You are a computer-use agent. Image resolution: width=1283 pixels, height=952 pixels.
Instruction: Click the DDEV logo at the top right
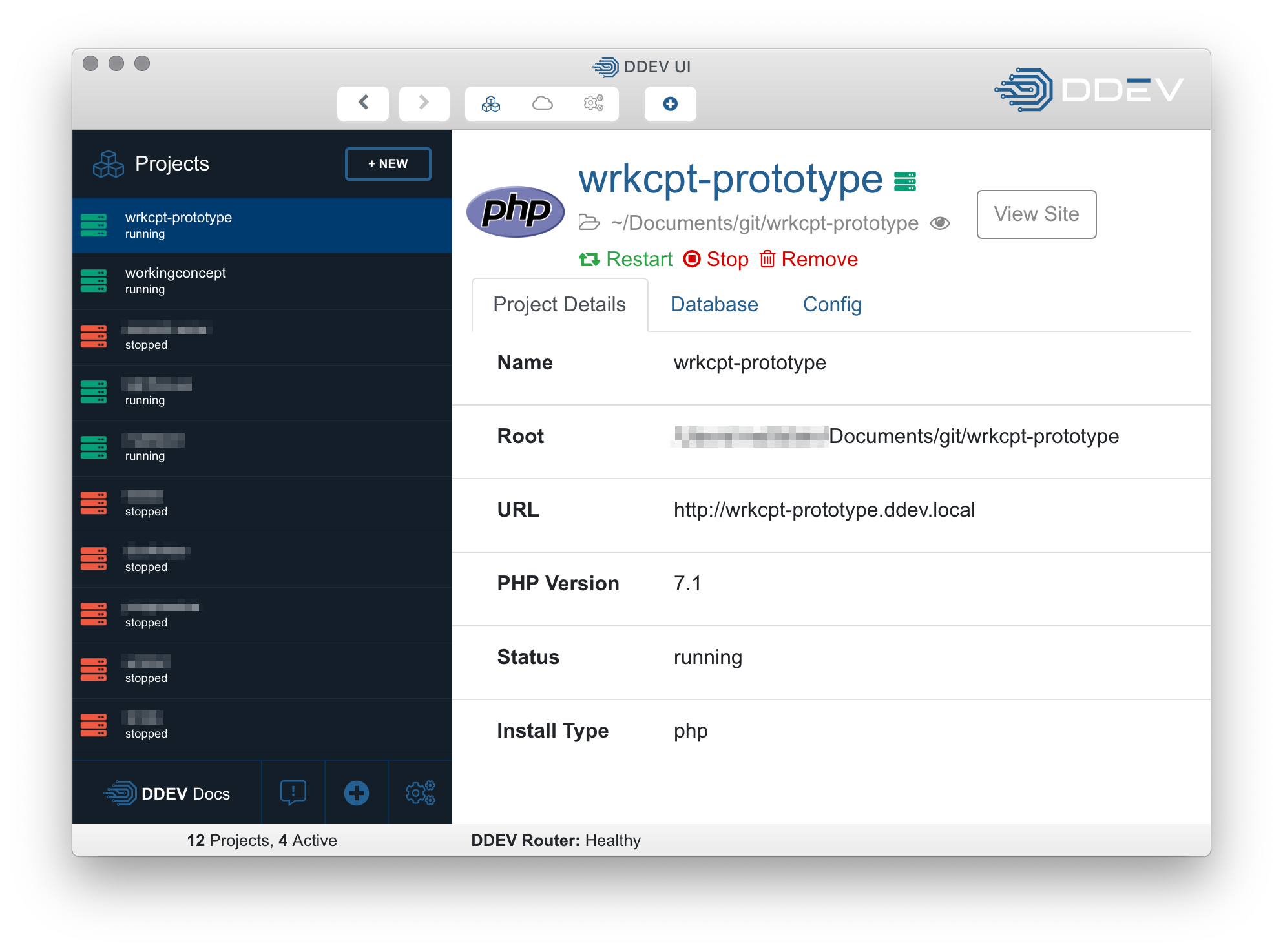click(x=1089, y=89)
